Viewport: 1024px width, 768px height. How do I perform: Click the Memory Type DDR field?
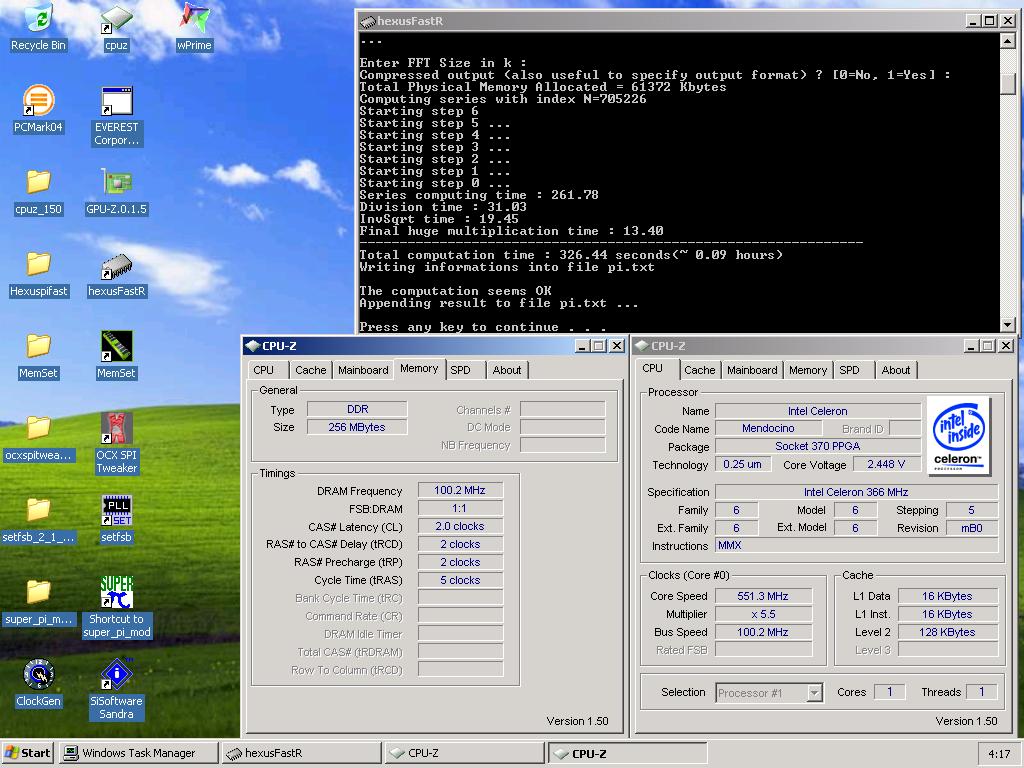357,409
